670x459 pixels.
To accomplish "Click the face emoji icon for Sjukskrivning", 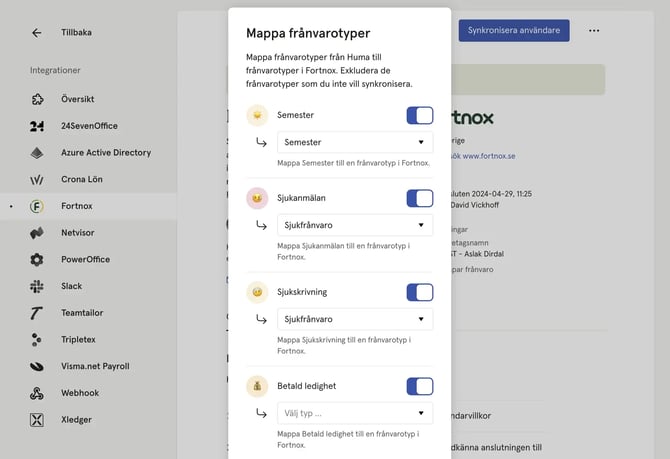I will click(257, 292).
